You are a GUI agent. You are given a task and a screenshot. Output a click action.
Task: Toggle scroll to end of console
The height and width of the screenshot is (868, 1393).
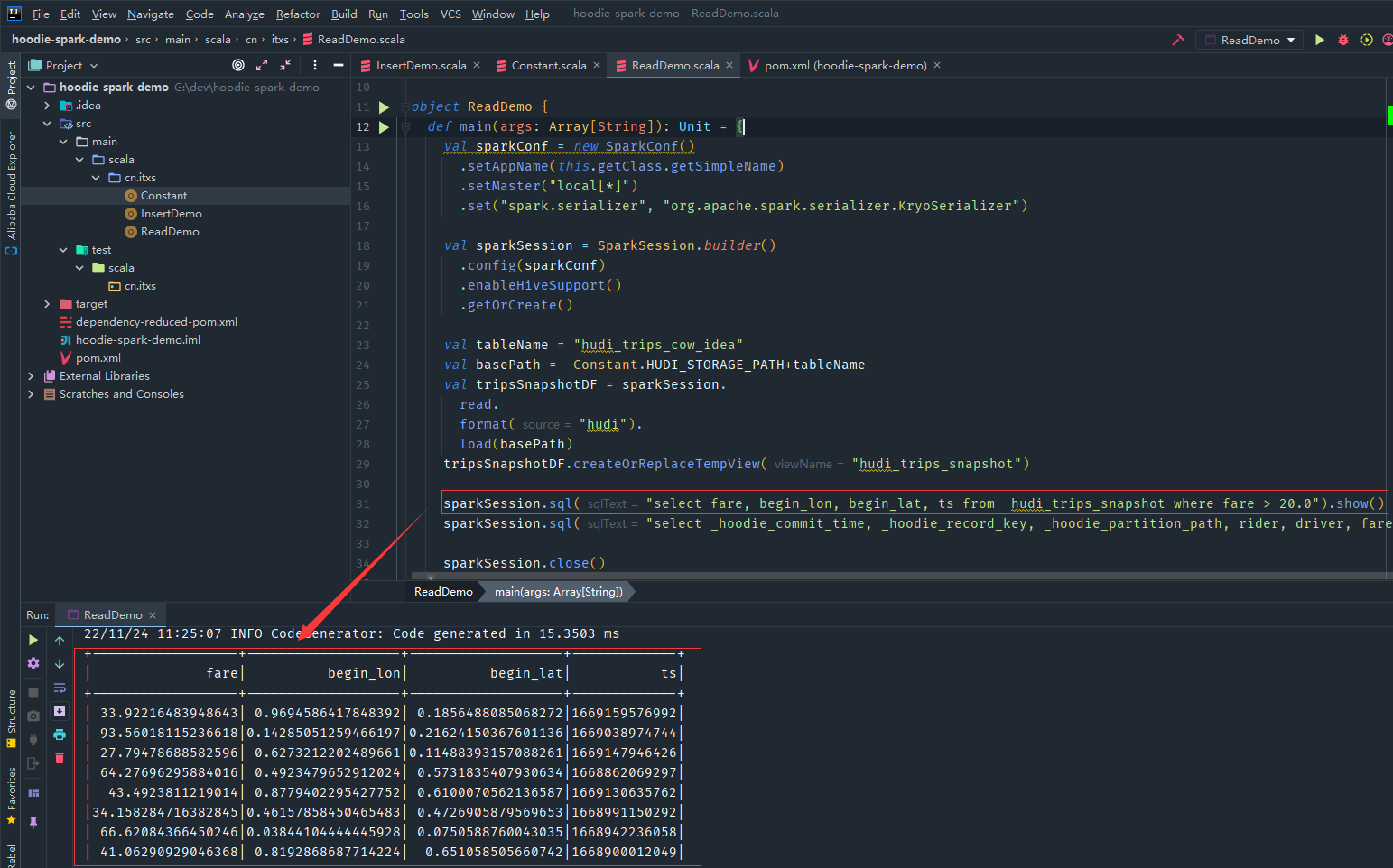pos(60,711)
